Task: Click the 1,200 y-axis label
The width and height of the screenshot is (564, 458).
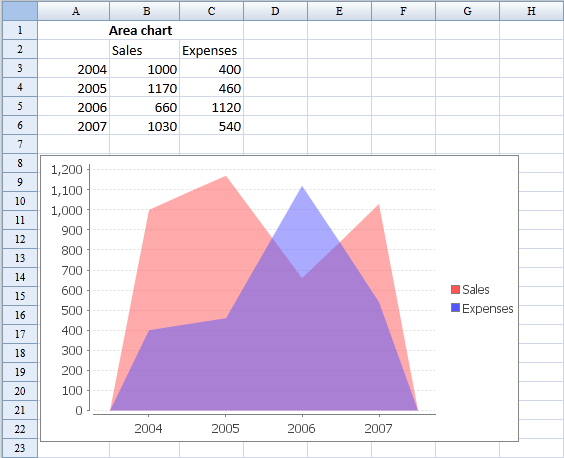Action: tap(67, 169)
